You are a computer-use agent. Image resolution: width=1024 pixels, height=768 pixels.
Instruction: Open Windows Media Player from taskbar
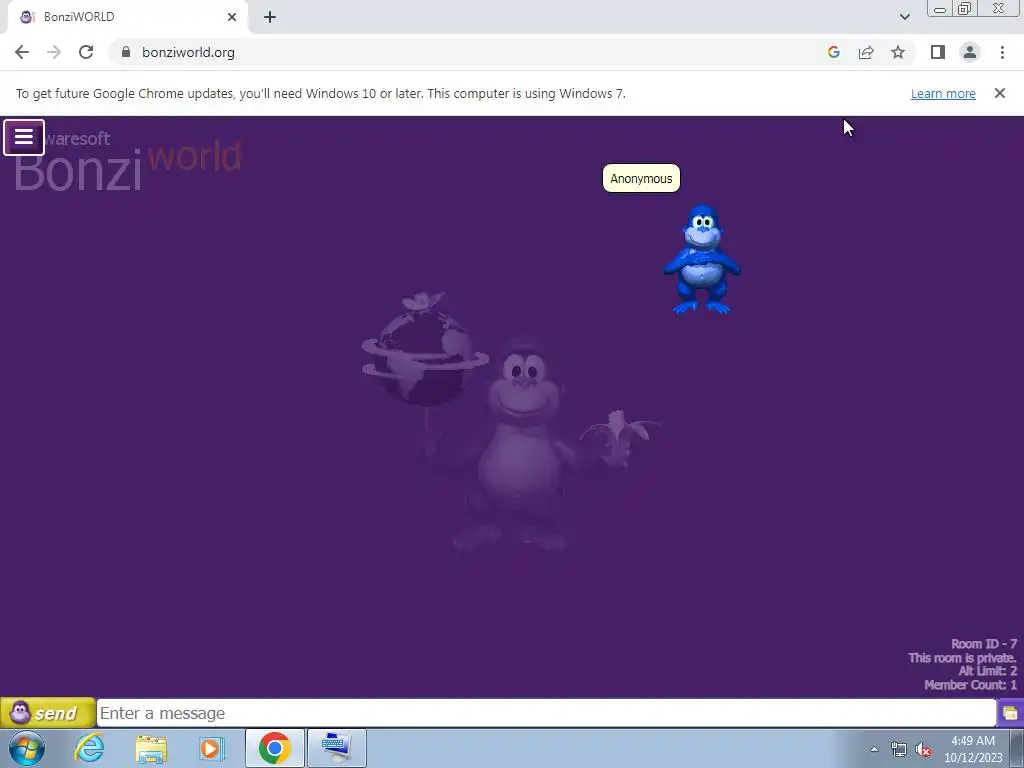pyautogui.click(x=212, y=748)
